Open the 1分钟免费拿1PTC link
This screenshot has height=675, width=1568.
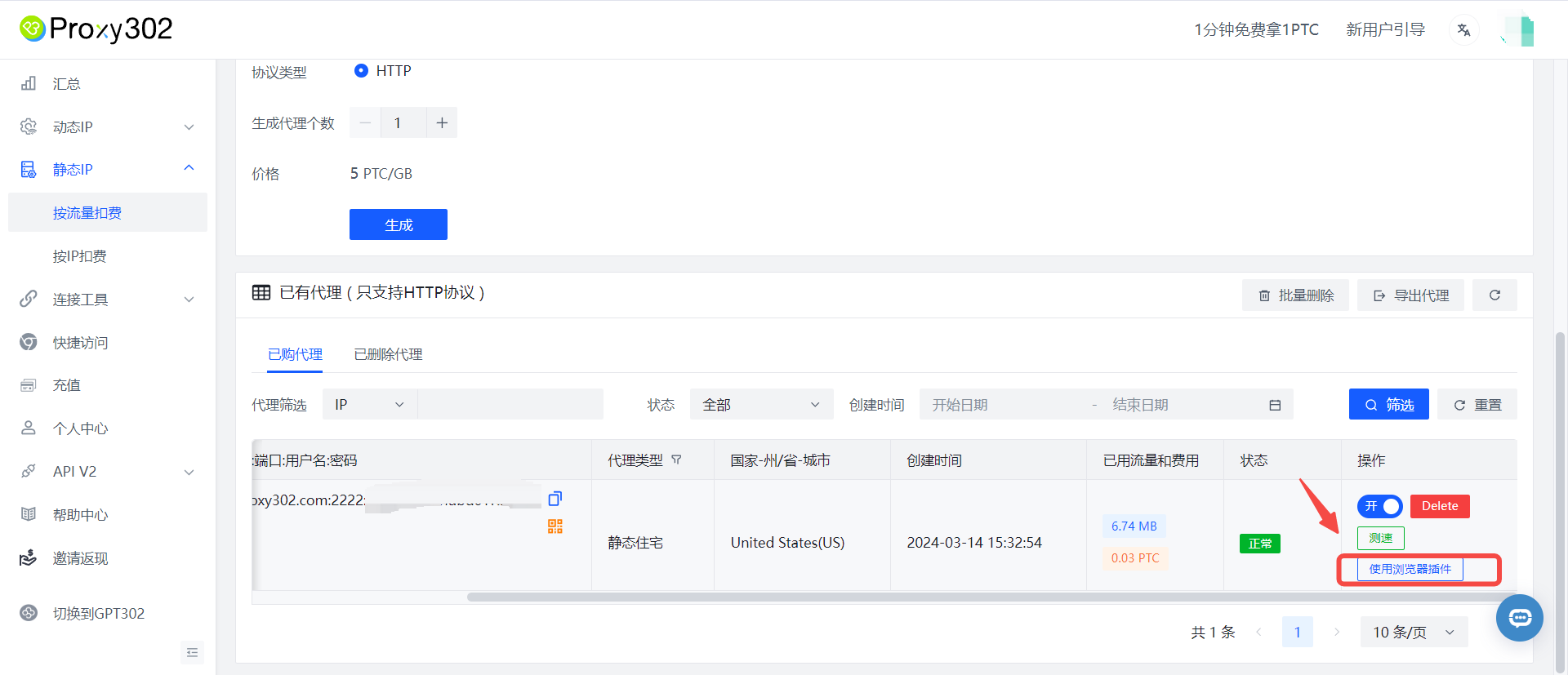pyautogui.click(x=1256, y=29)
